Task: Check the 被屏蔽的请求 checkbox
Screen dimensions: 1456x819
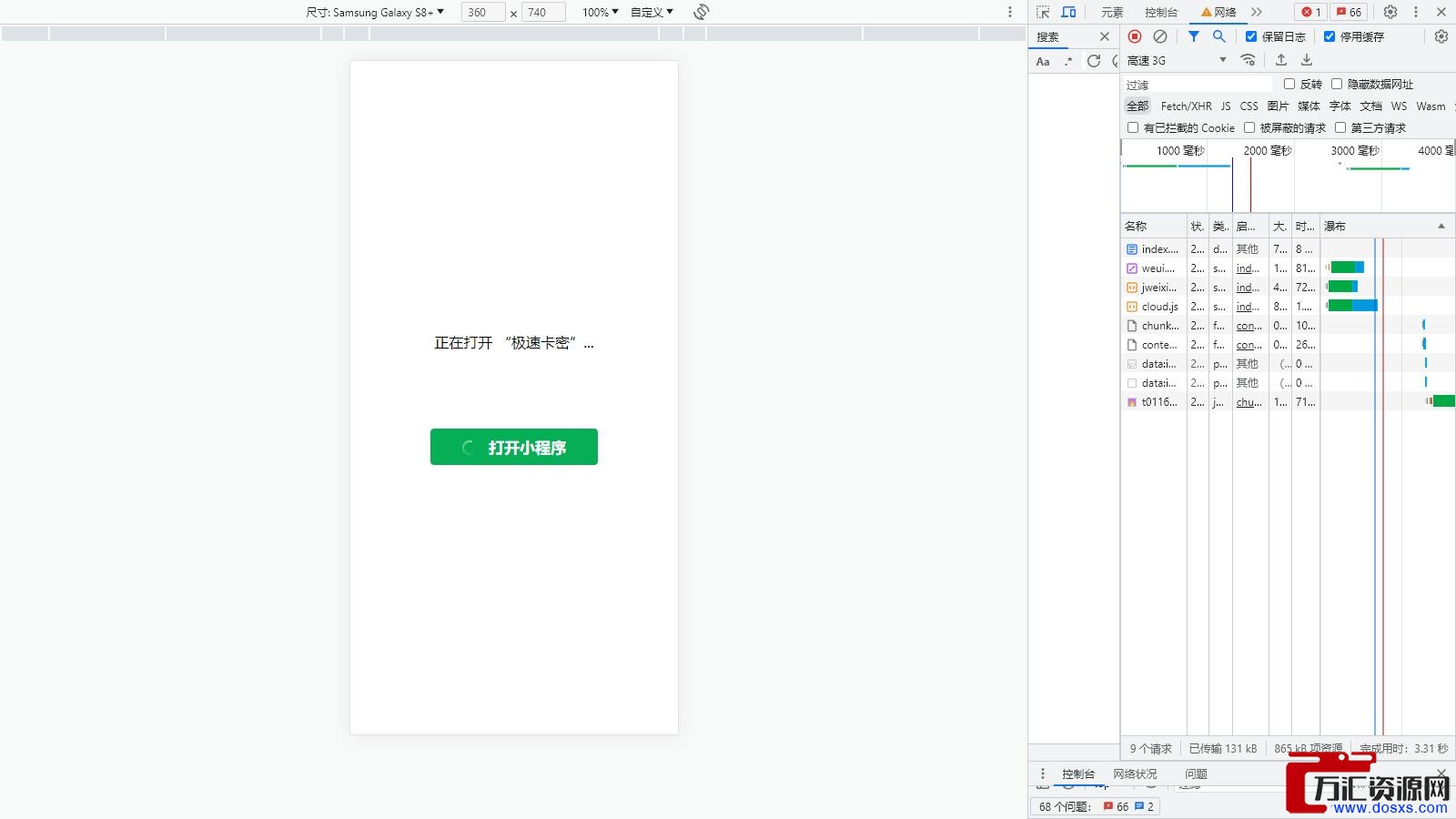Action: pos(1249,127)
